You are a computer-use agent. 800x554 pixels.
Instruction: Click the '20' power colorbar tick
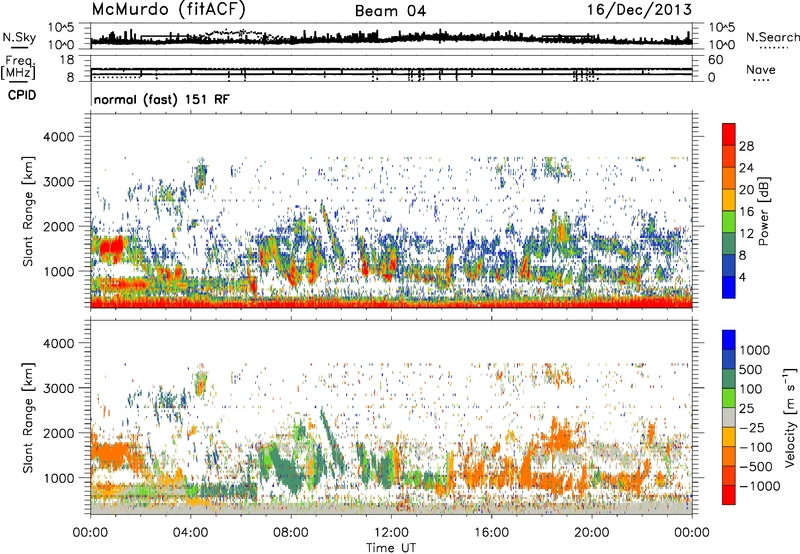[746, 190]
